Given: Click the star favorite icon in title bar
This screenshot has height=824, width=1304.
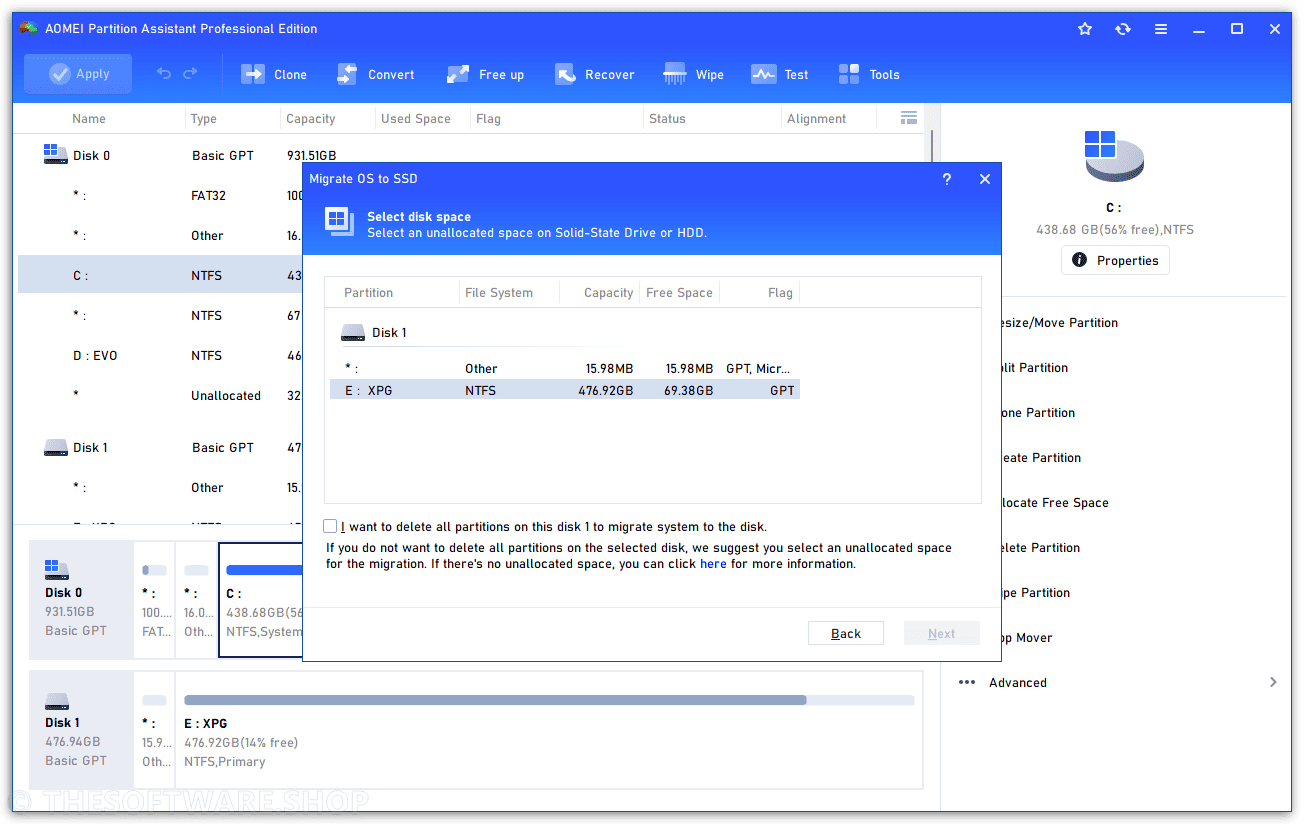Looking at the screenshot, I should (x=1085, y=29).
